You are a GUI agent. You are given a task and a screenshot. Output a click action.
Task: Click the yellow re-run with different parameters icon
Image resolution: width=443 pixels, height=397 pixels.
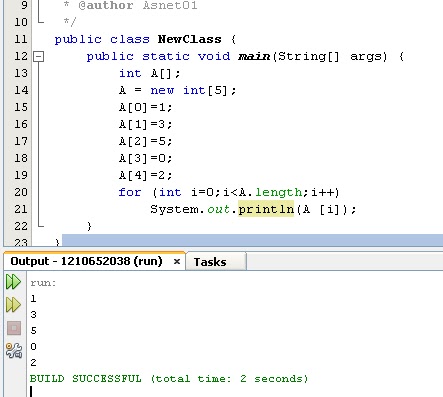[x=13, y=305]
